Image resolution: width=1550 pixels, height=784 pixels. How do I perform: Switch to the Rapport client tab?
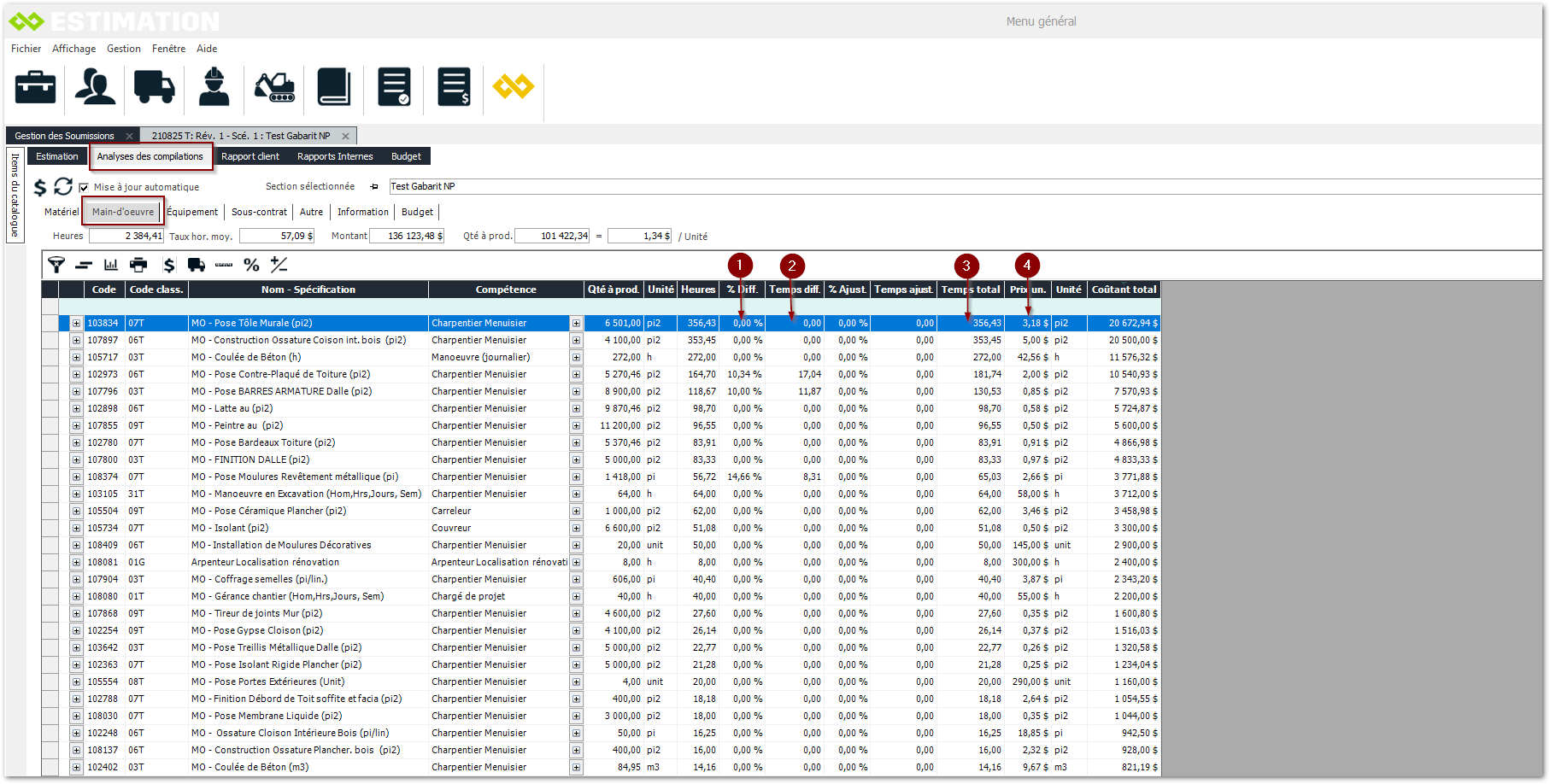[x=250, y=156]
